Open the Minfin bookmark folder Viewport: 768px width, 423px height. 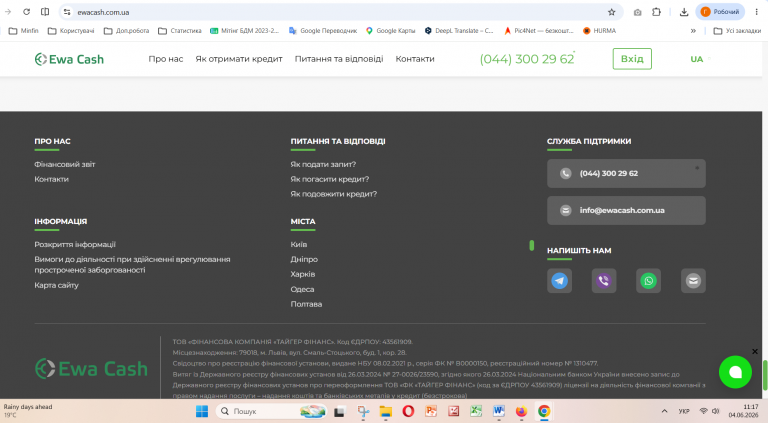pos(24,30)
